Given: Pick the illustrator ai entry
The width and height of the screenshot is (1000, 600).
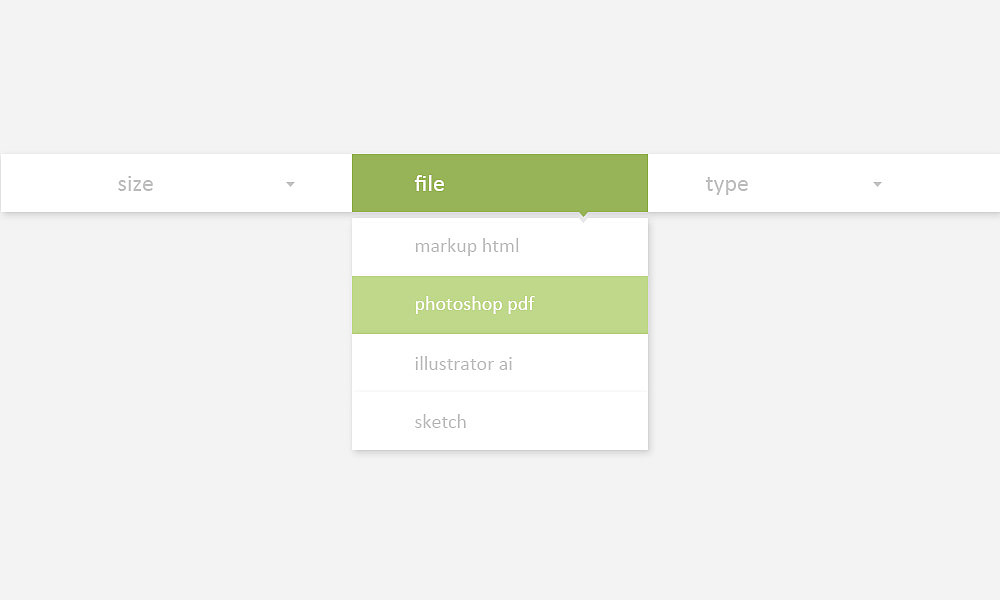Looking at the screenshot, I should pyautogui.click(x=500, y=363).
